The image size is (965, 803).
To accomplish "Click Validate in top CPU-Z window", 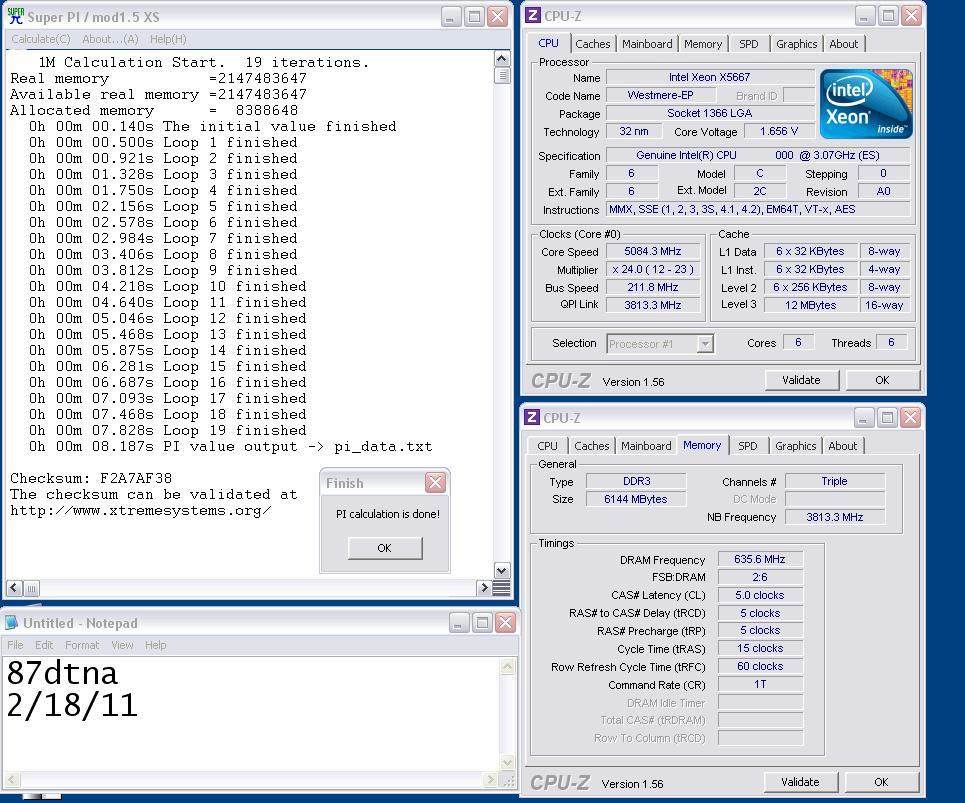I will click(x=801, y=380).
